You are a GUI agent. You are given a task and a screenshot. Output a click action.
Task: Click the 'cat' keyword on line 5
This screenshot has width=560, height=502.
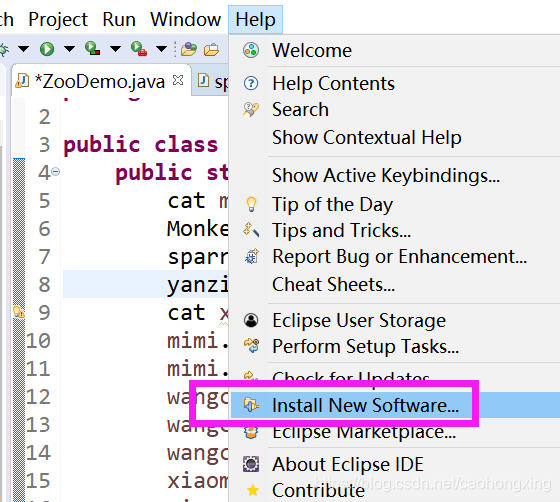tap(186, 201)
